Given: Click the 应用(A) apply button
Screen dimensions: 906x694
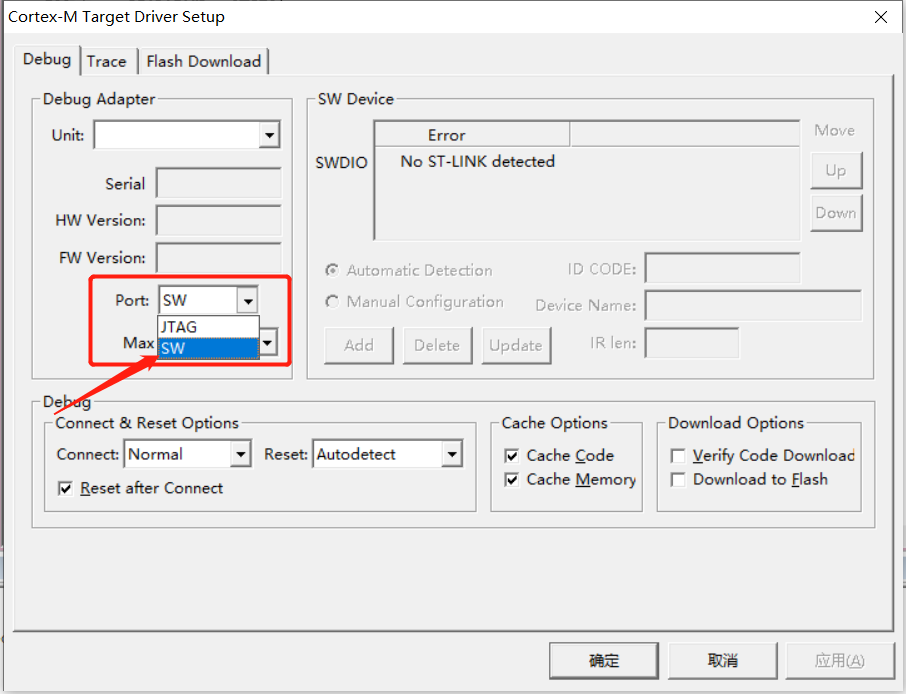Looking at the screenshot, I should point(840,660).
